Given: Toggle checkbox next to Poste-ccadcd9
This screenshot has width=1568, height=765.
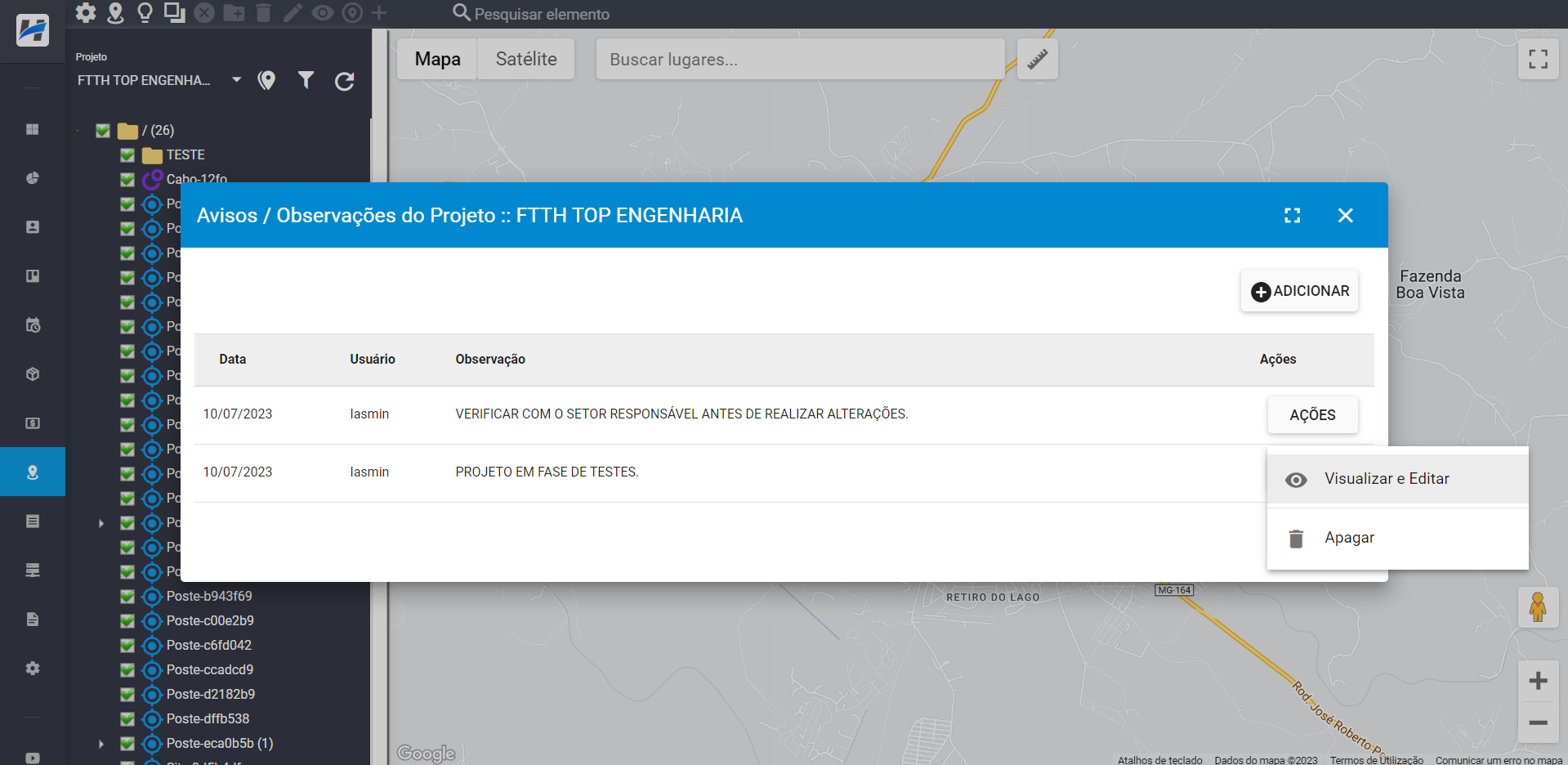Looking at the screenshot, I should coord(127,670).
